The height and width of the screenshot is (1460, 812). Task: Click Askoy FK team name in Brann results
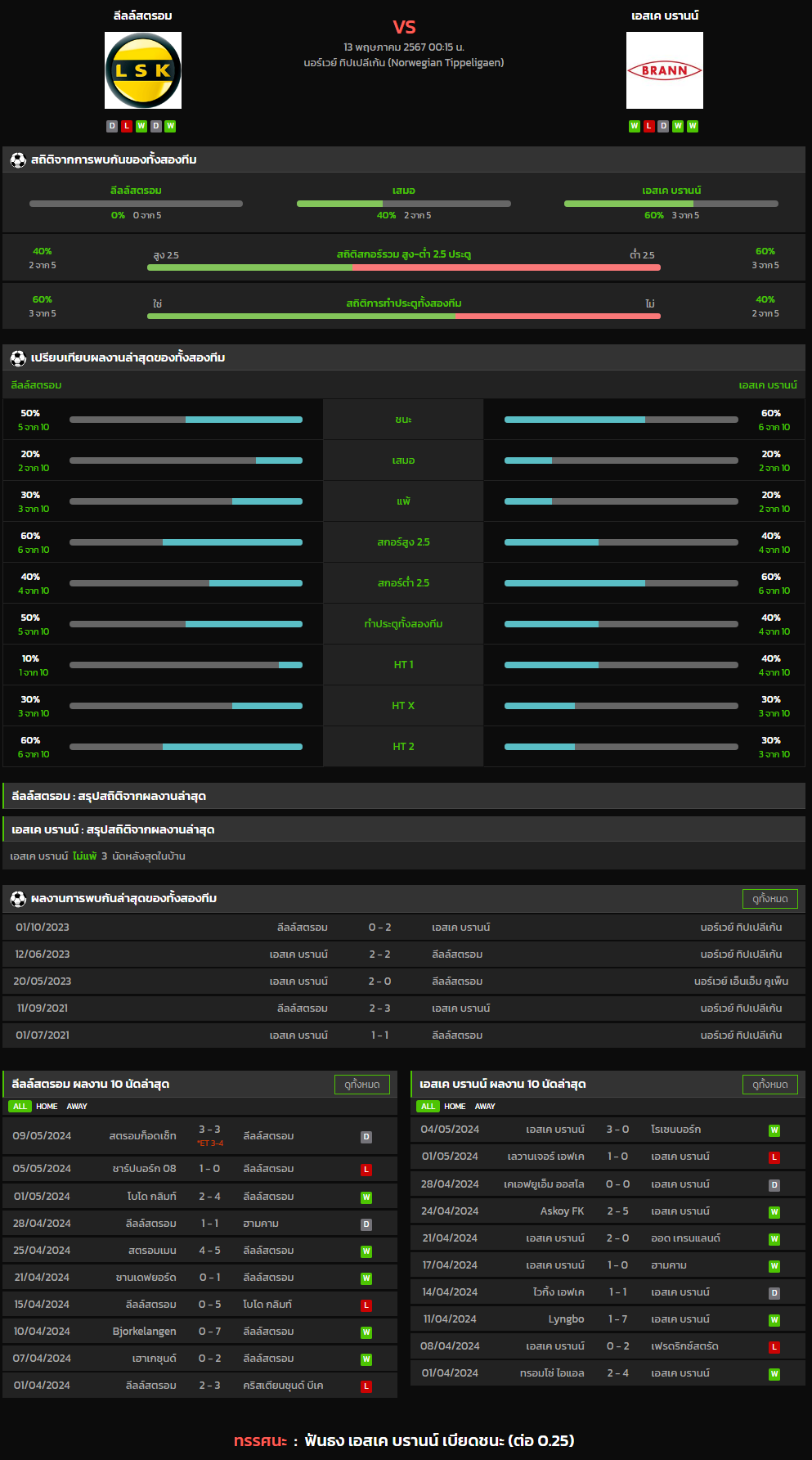click(x=562, y=1211)
